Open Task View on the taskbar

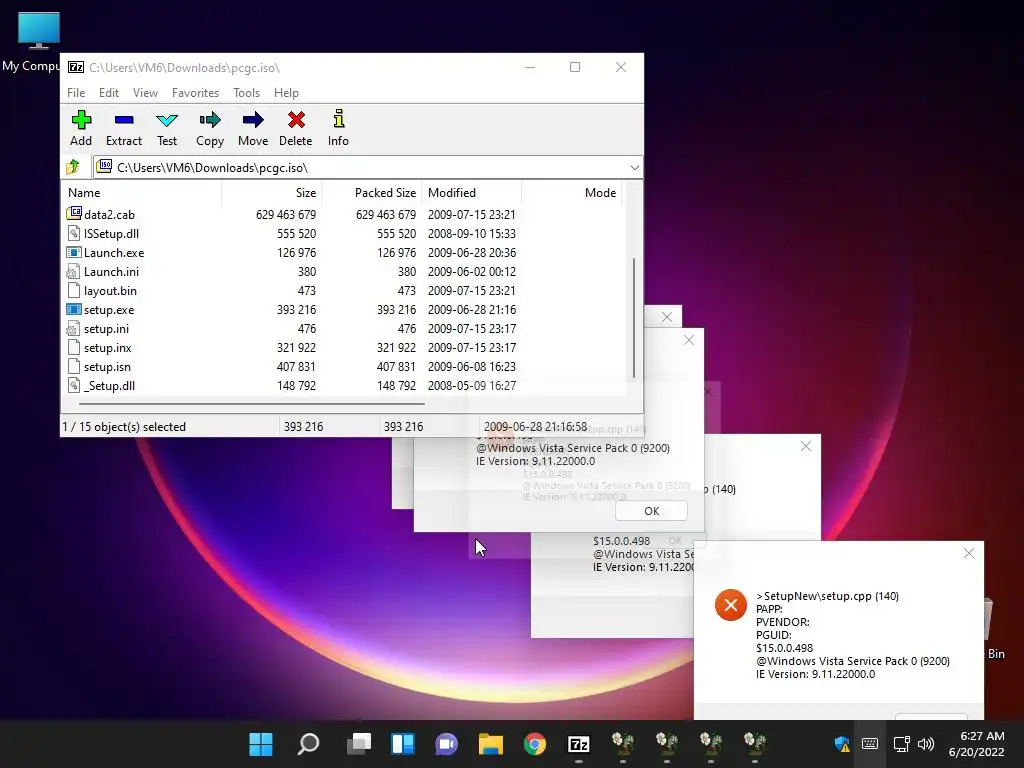click(x=359, y=744)
